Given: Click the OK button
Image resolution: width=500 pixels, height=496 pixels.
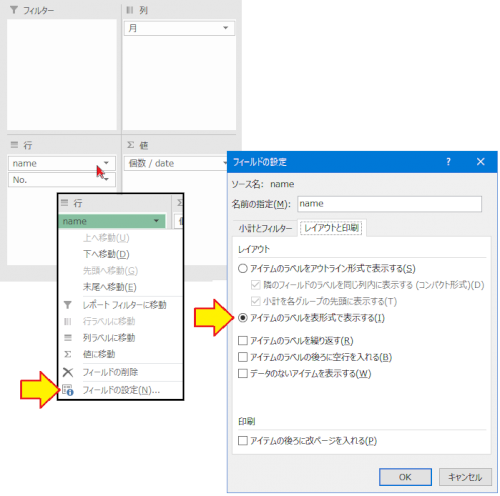Looking at the screenshot, I should click(405, 477).
